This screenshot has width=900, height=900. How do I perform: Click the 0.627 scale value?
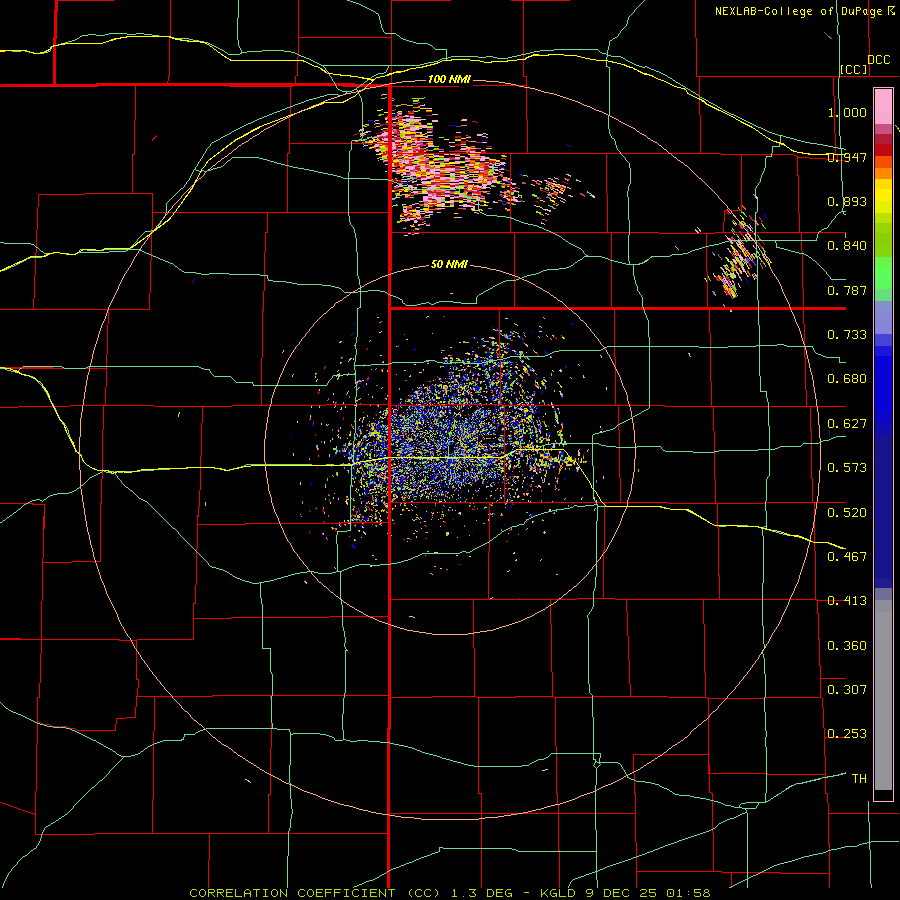click(847, 424)
